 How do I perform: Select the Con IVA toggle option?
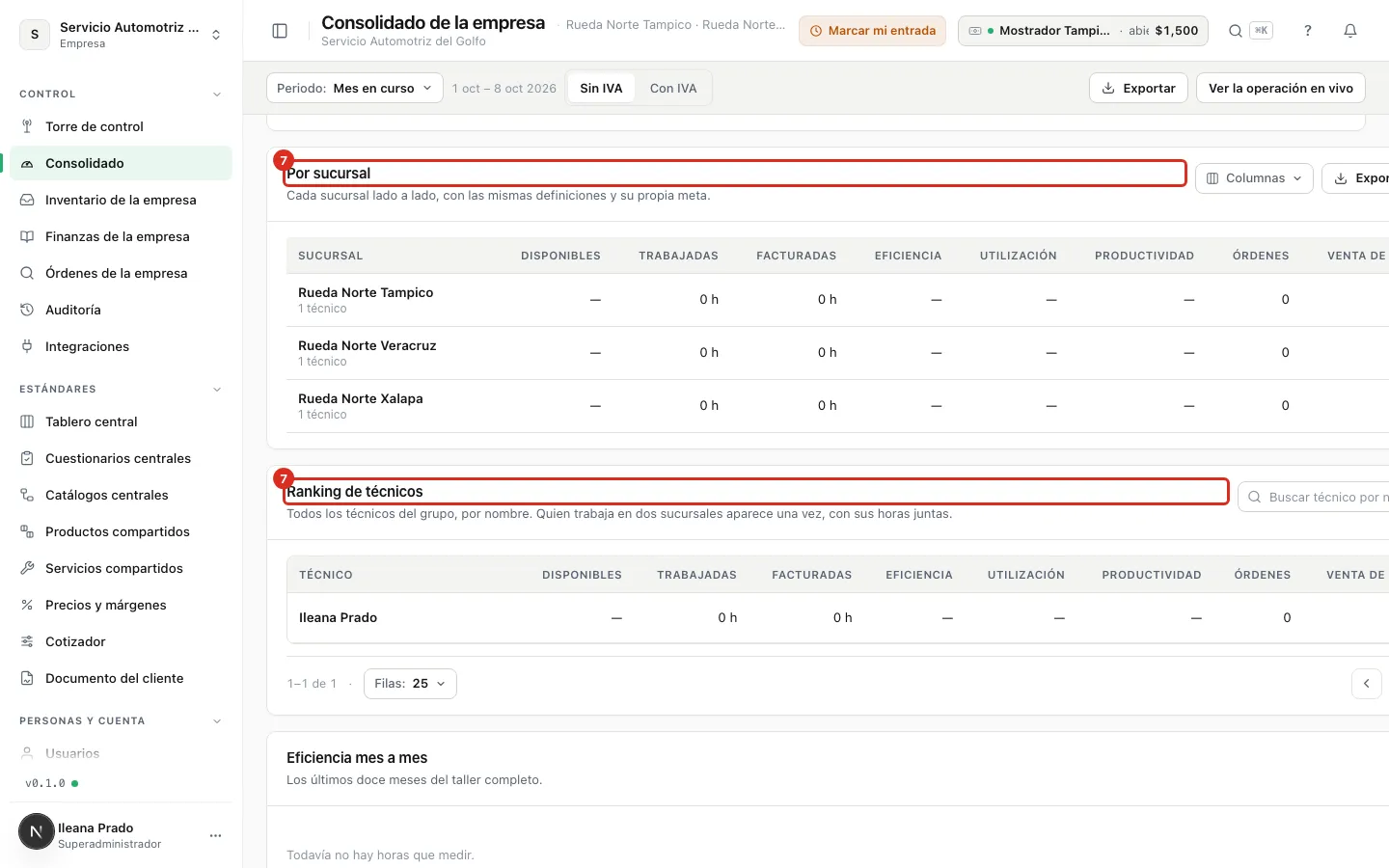pos(673,88)
